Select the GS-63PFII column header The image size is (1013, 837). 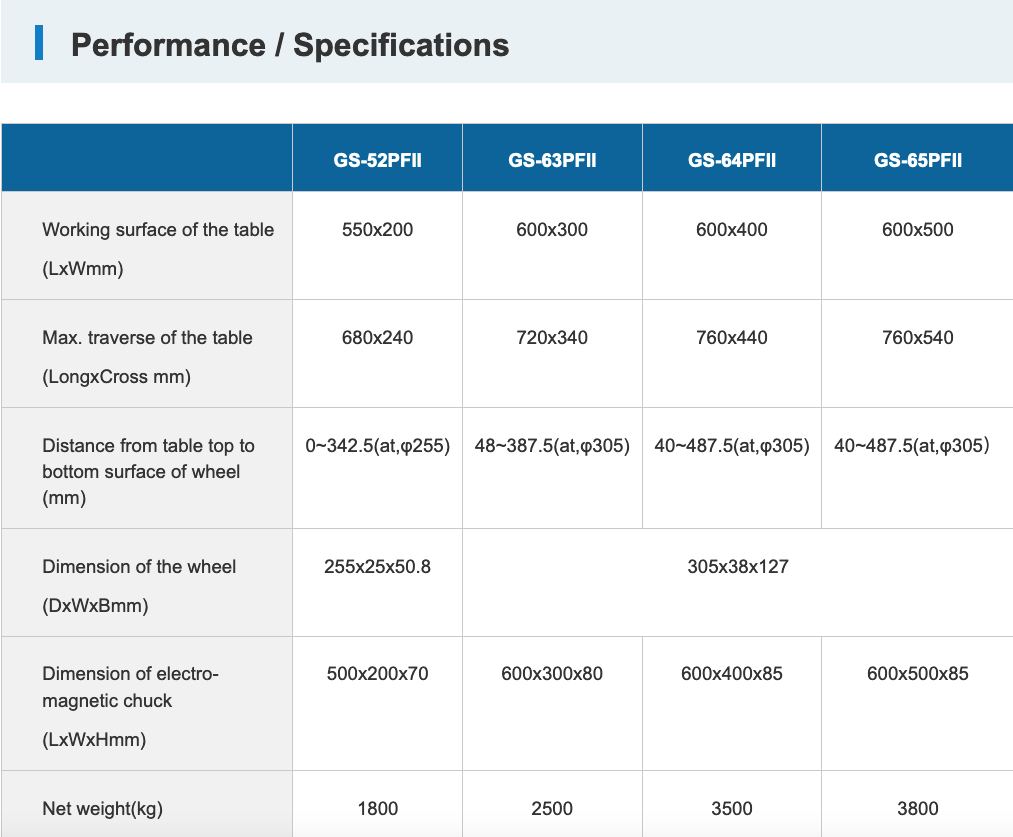pyautogui.click(x=552, y=159)
